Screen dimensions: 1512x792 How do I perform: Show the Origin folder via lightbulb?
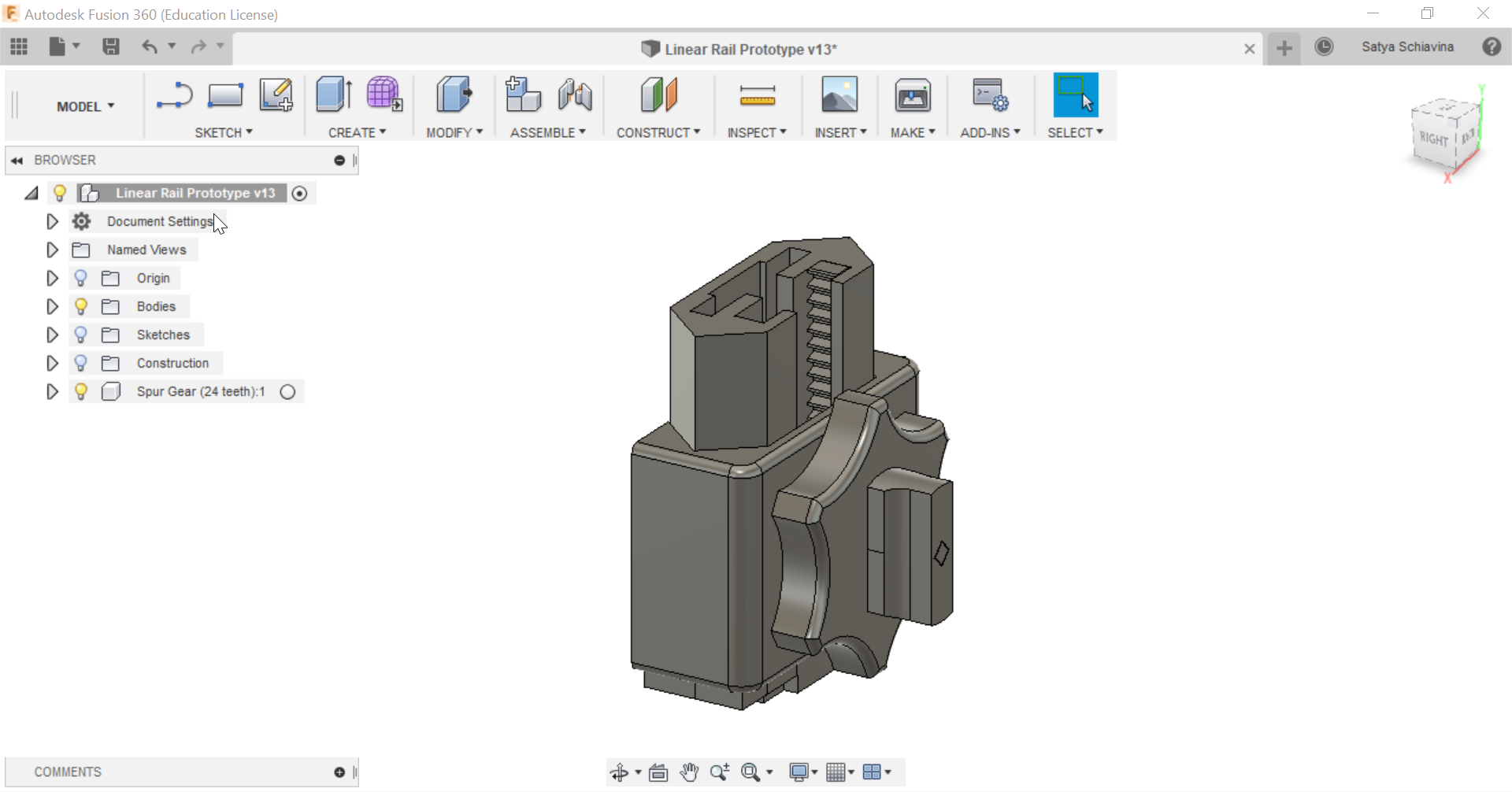coord(80,279)
